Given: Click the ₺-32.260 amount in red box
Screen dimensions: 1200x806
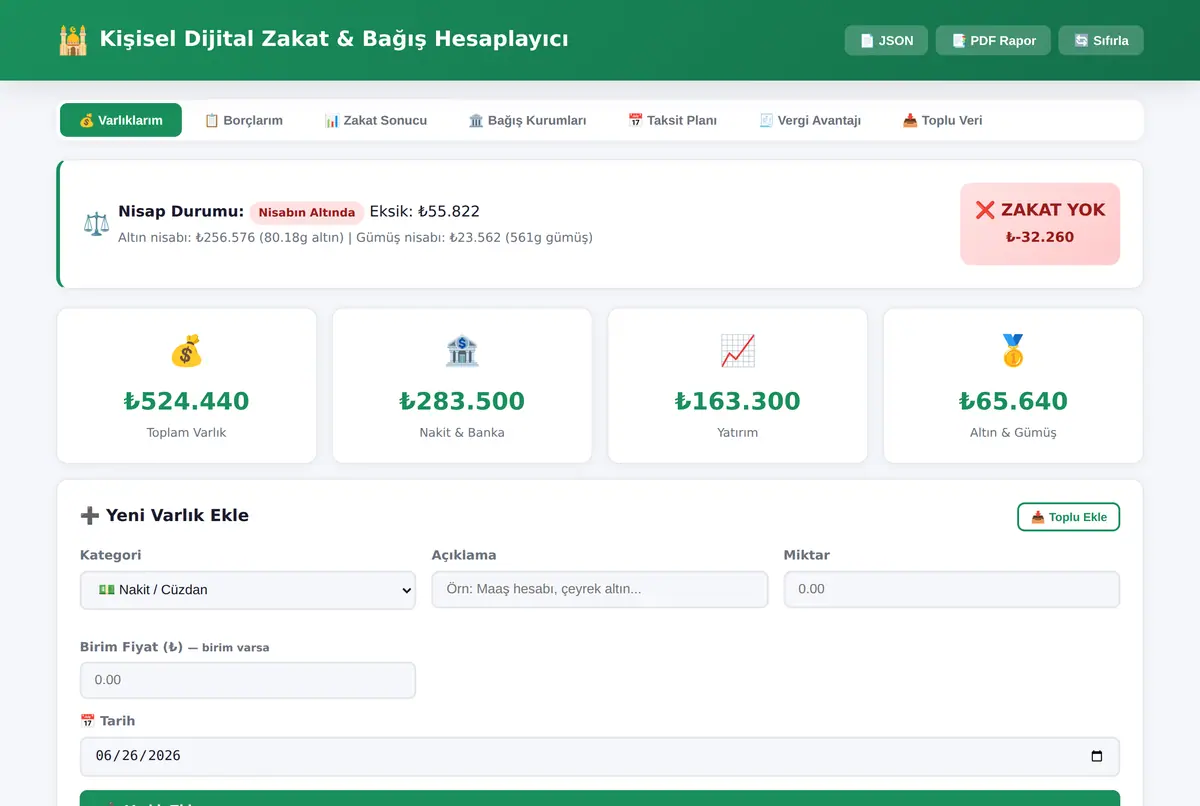Looking at the screenshot, I should [1040, 237].
